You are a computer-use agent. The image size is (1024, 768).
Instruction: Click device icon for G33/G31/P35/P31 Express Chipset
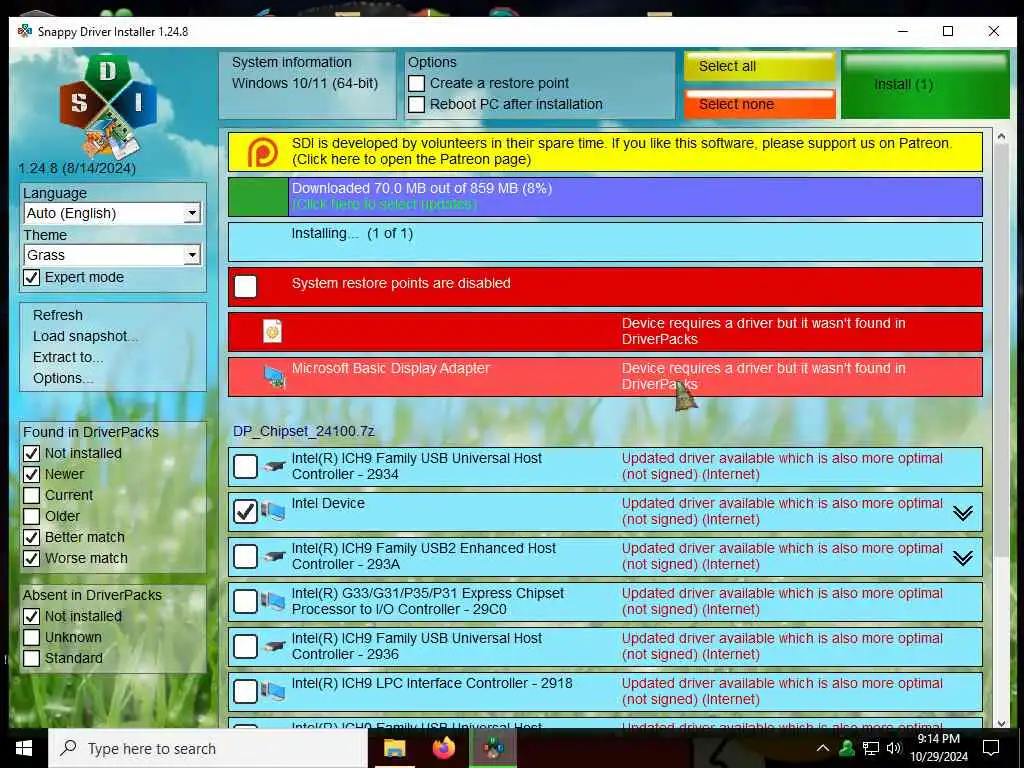pos(273,601)
